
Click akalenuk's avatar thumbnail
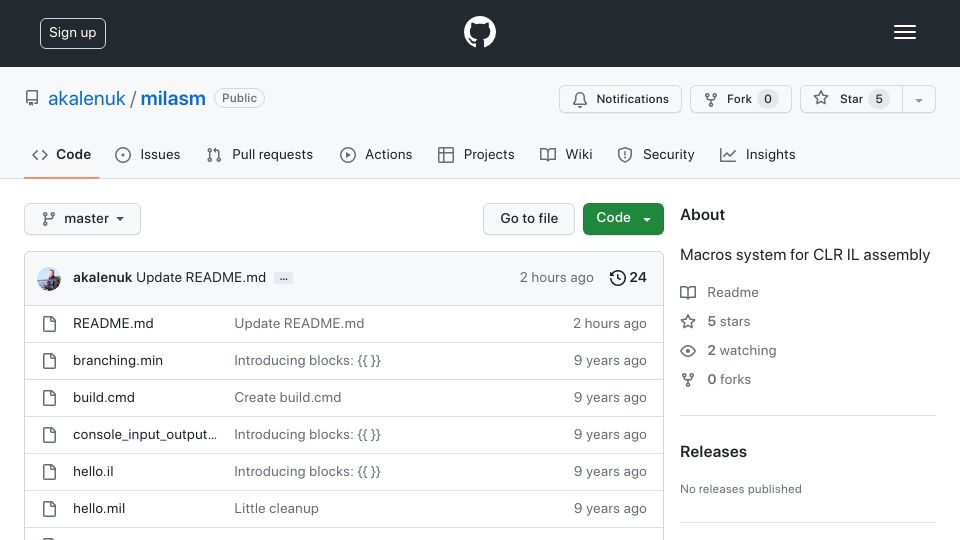[49, 278]
